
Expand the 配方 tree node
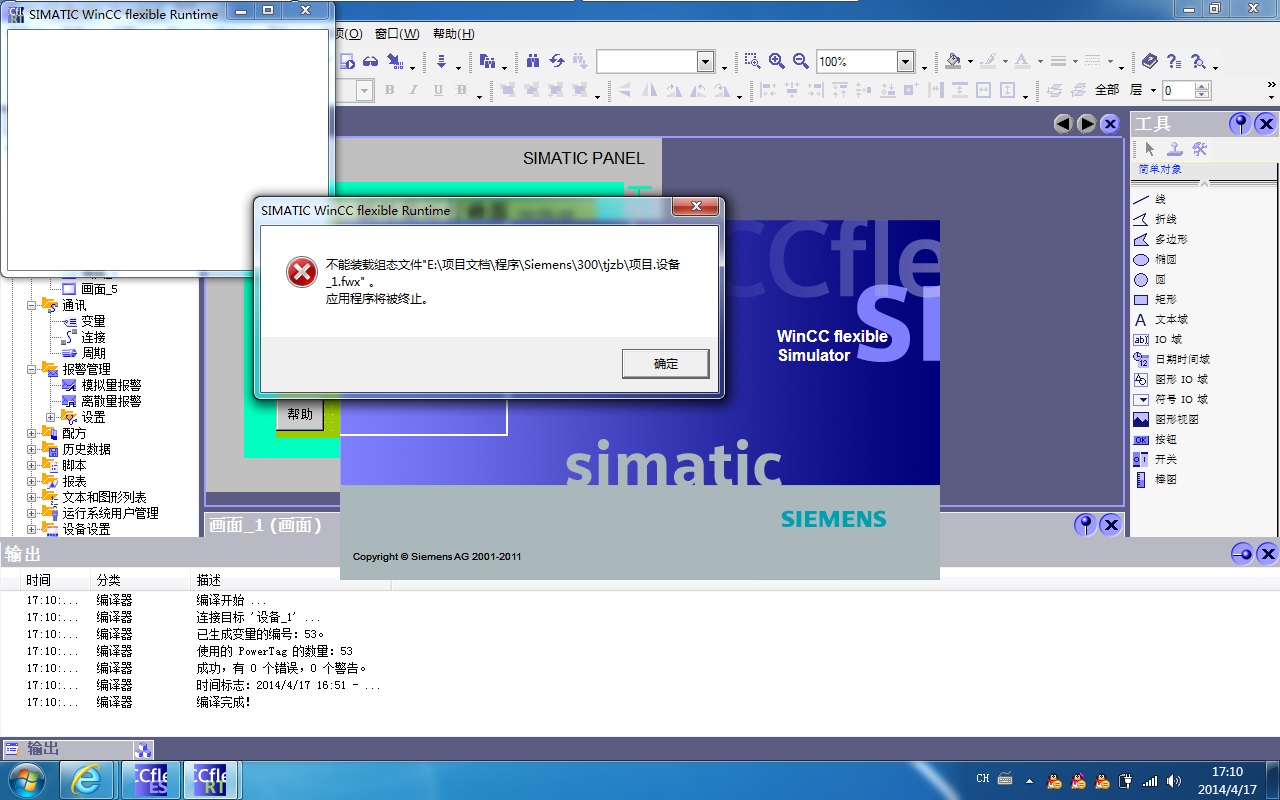pos(32,433)
